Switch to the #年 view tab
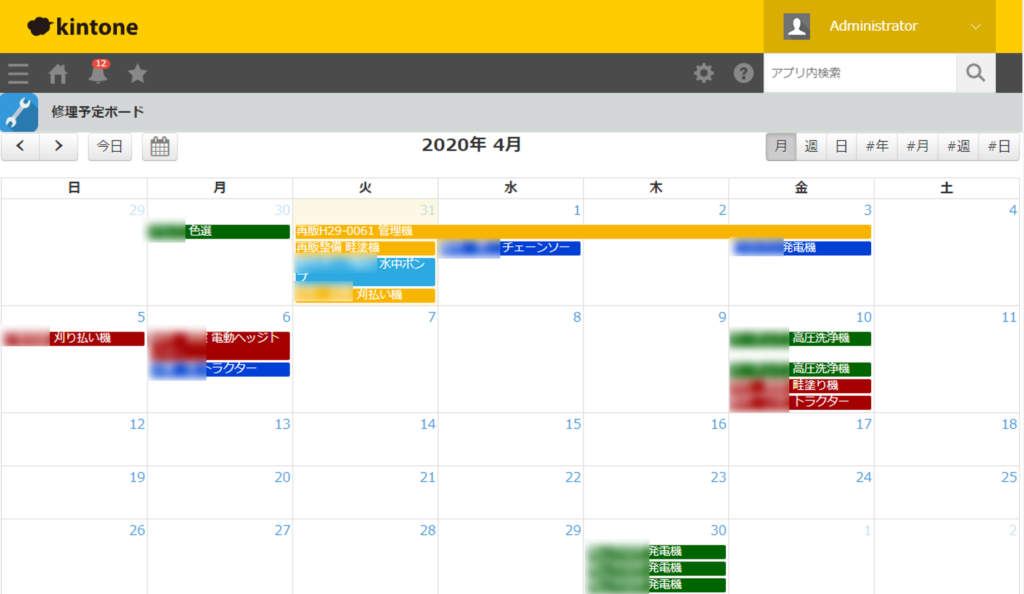The height and width of the screenshot is (594, 1024). tap(877, 146)
